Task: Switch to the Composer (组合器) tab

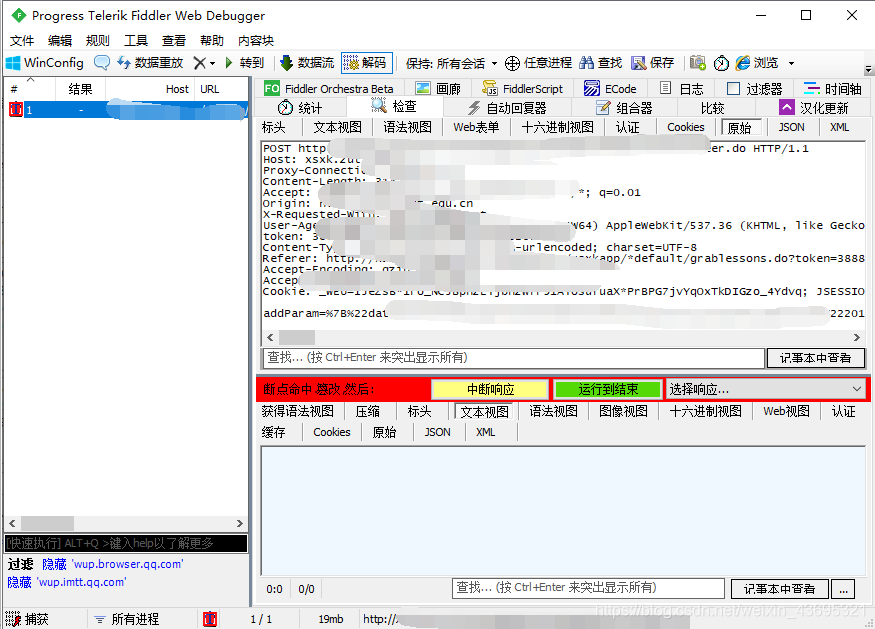Action: pyautogui.click(x=624, y=108)
